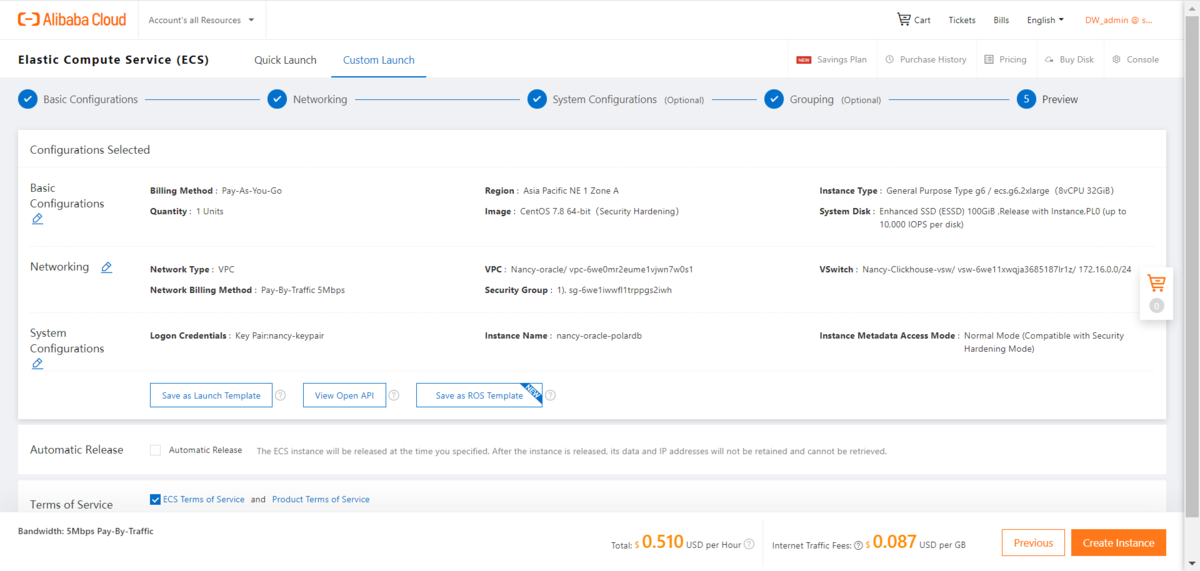
Task: Open Purchase History
Action: click(x=925, y=60)
